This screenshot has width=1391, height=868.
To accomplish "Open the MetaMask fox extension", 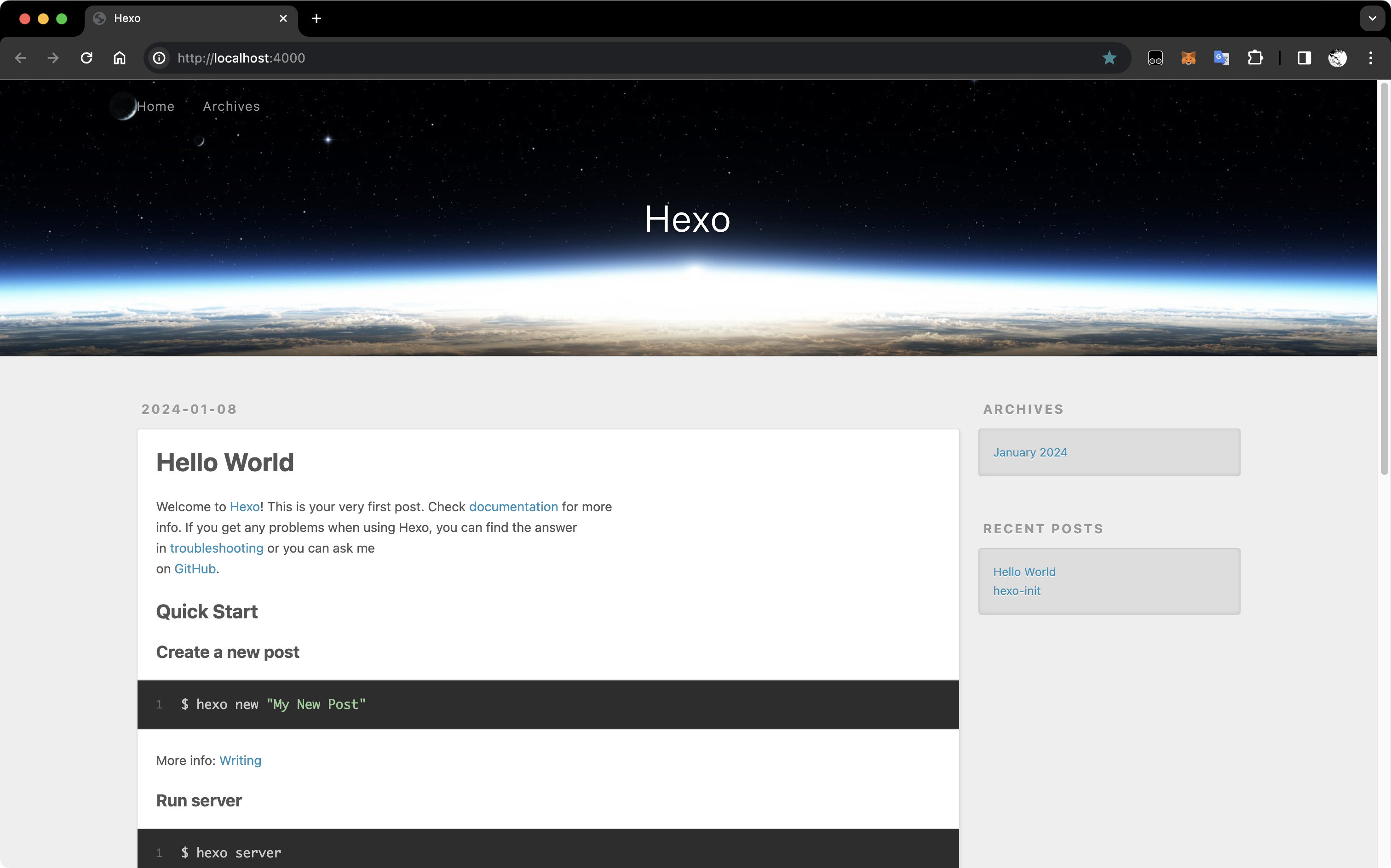I will [x=1188, y=58].
